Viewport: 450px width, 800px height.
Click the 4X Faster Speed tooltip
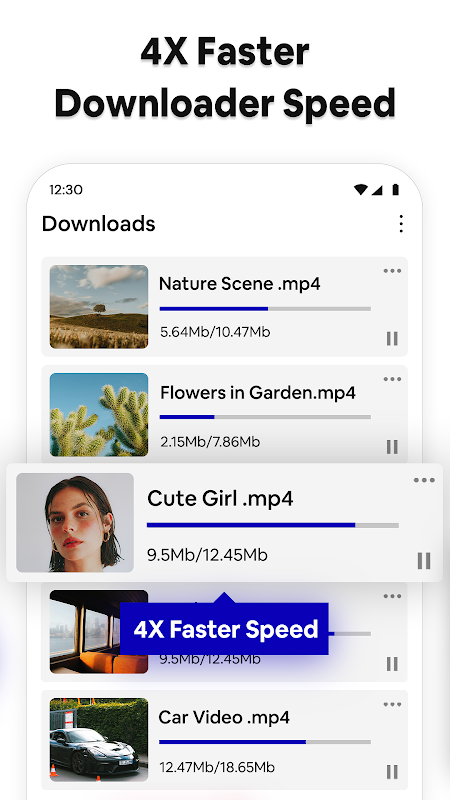coord(224,629)
